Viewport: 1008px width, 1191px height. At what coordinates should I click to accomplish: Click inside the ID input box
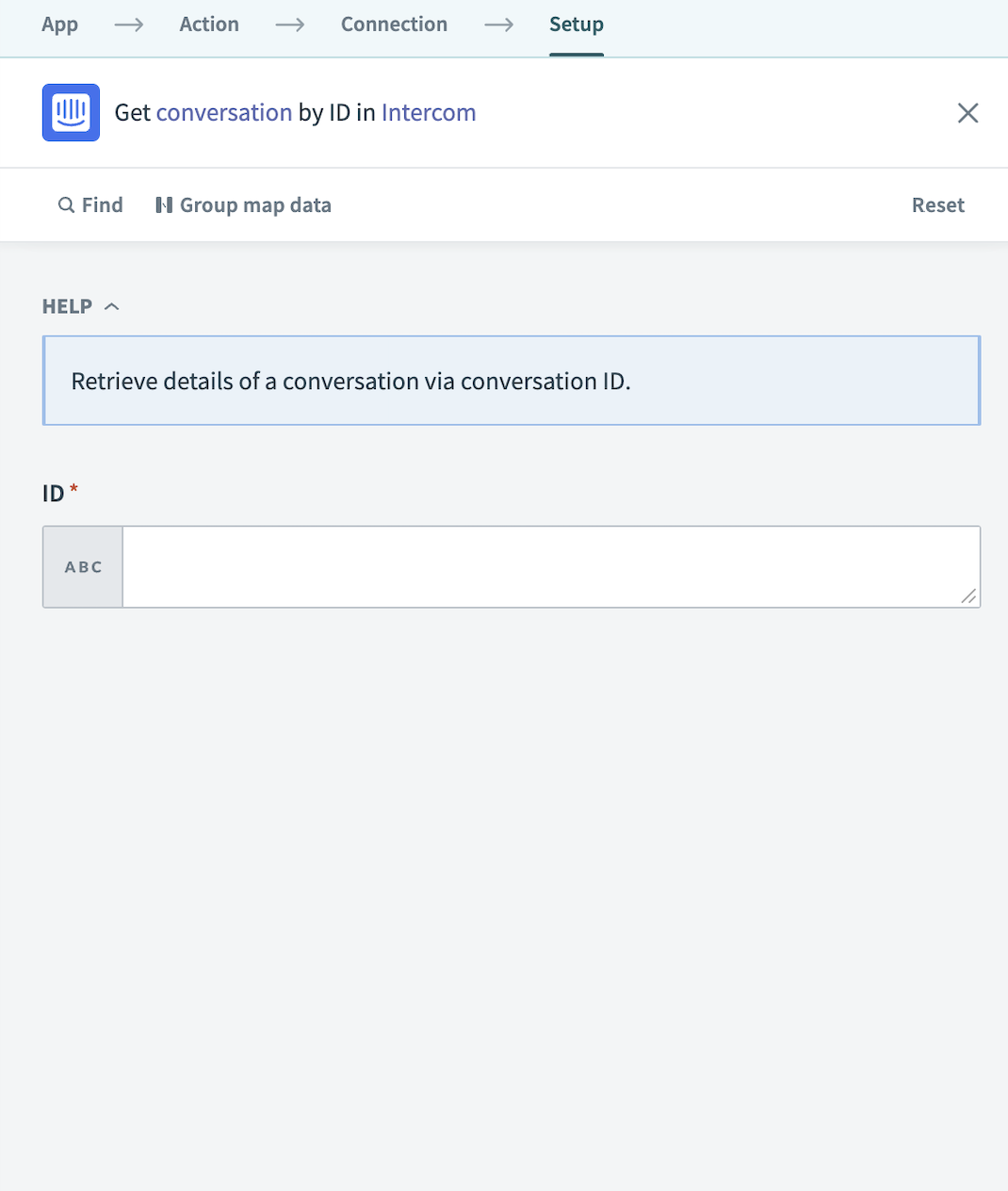[551, 566]
